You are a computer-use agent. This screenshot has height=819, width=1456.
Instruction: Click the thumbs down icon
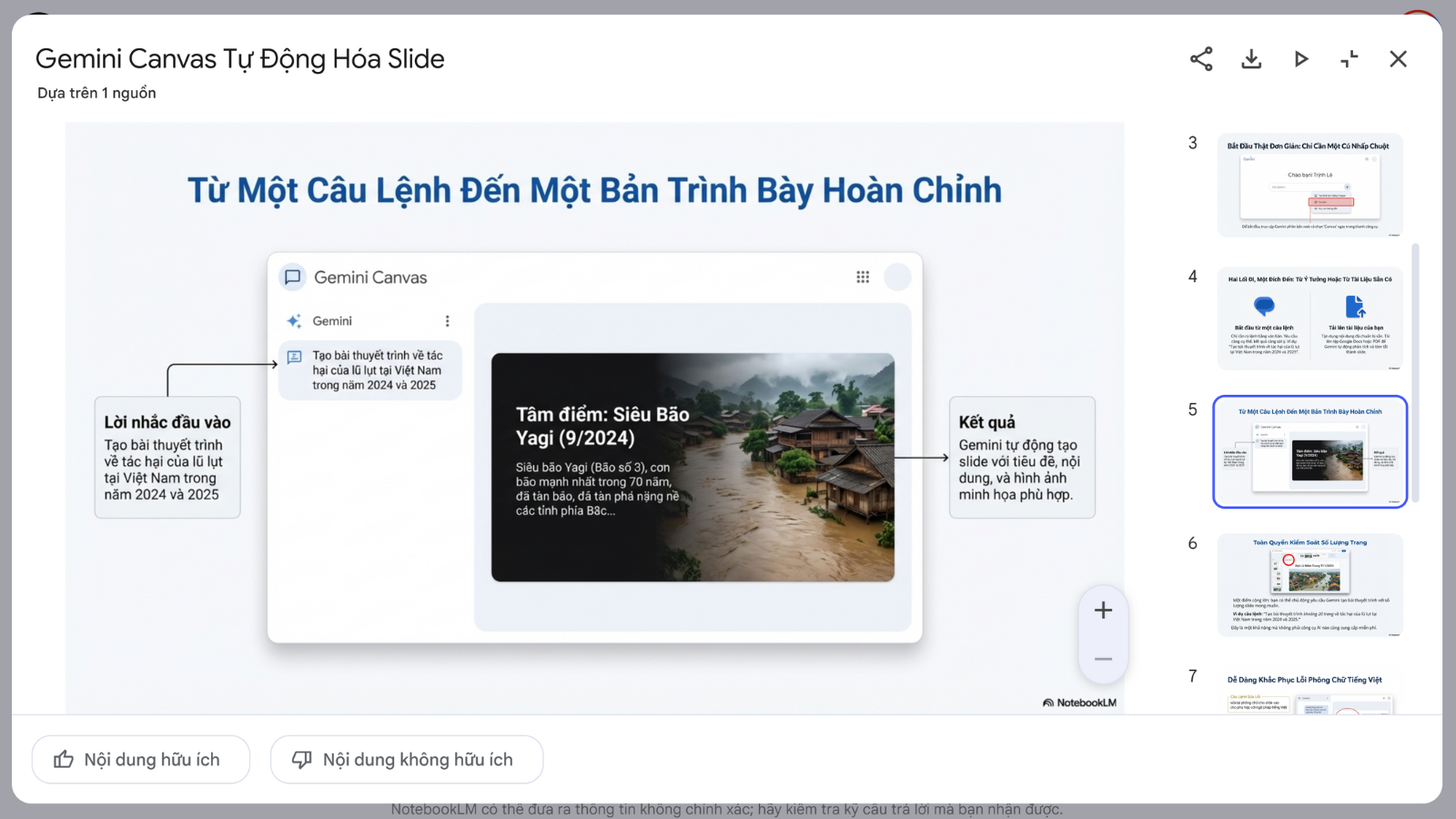click(302, 760)
